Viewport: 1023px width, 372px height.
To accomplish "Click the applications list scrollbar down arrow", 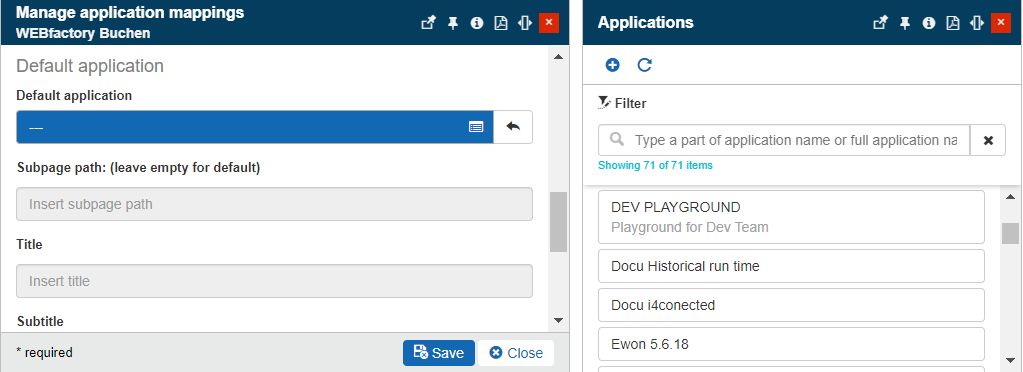I will coord(1010,360).
